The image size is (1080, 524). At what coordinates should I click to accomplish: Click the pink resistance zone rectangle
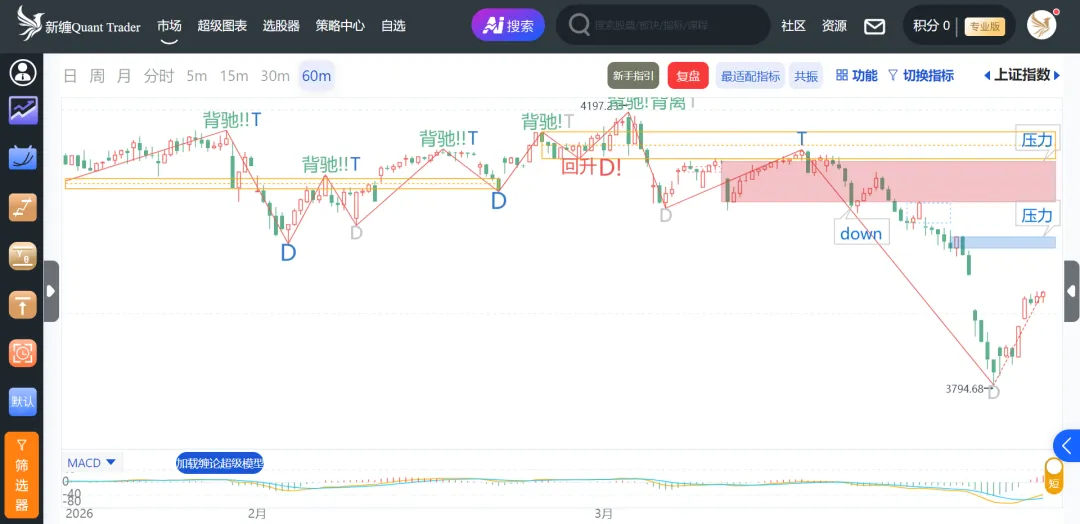click(x=889, y=181)
